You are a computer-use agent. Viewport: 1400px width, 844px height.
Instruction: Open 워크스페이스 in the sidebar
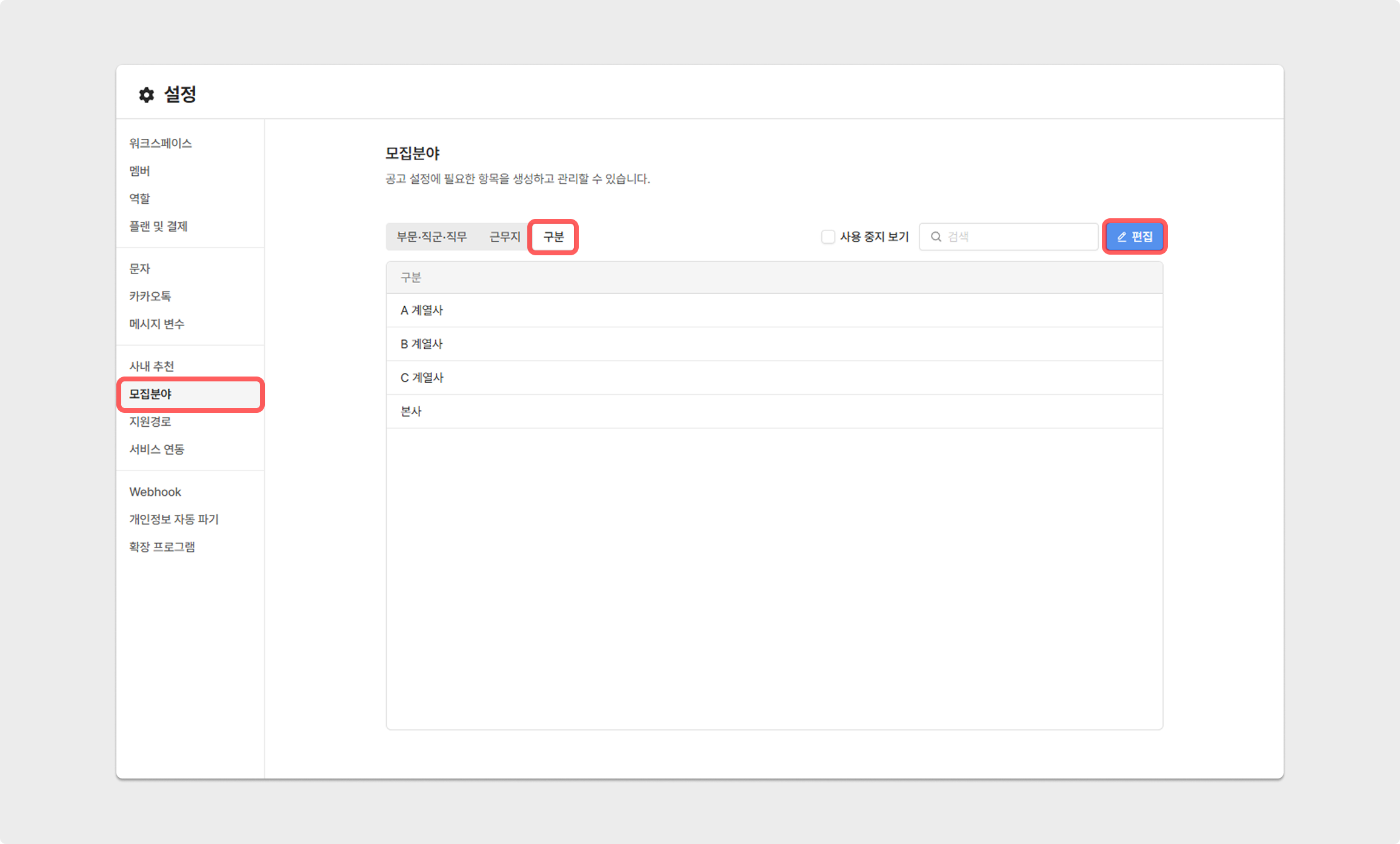160,143
